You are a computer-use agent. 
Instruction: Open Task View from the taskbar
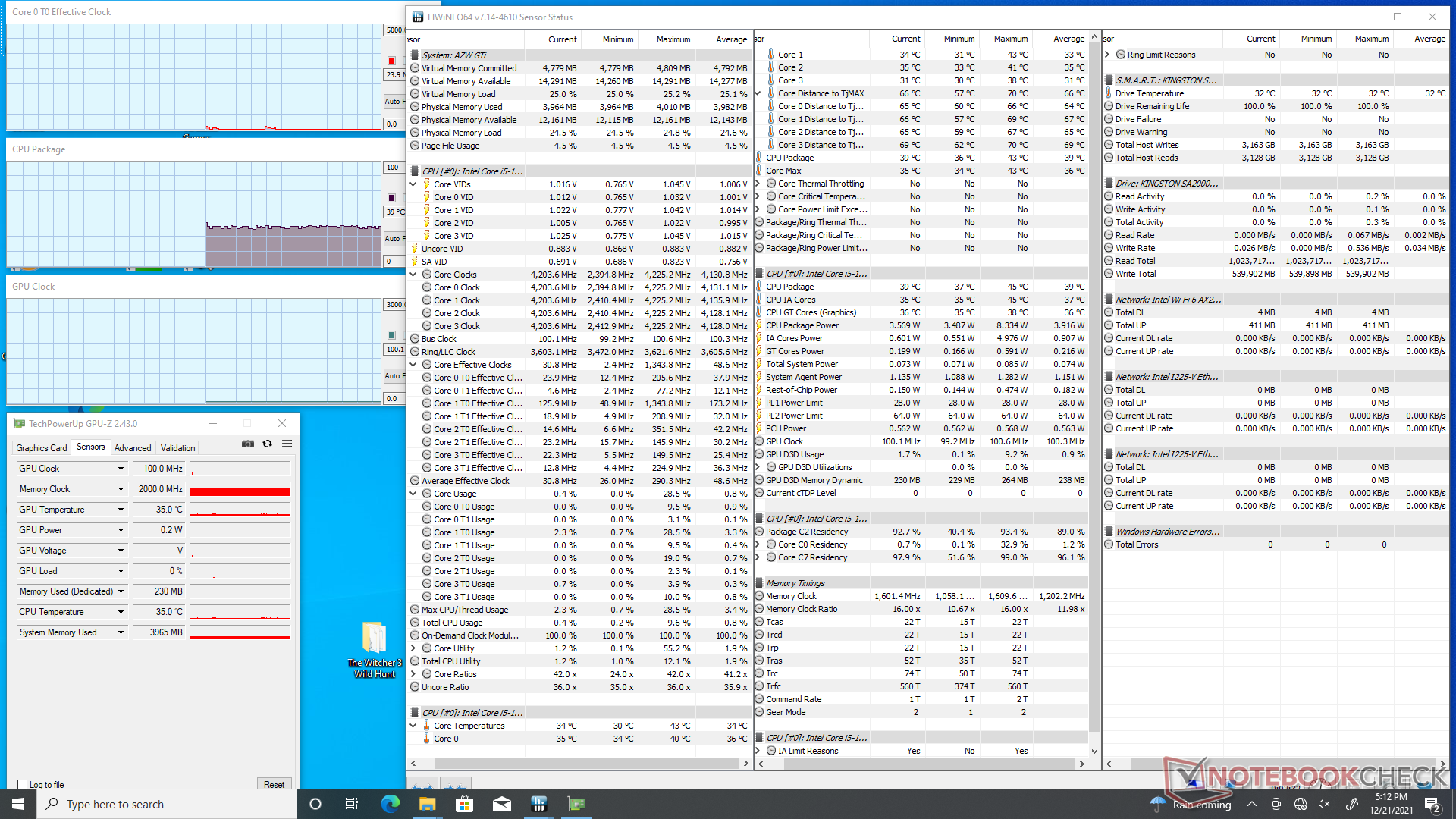click(352, 804)
